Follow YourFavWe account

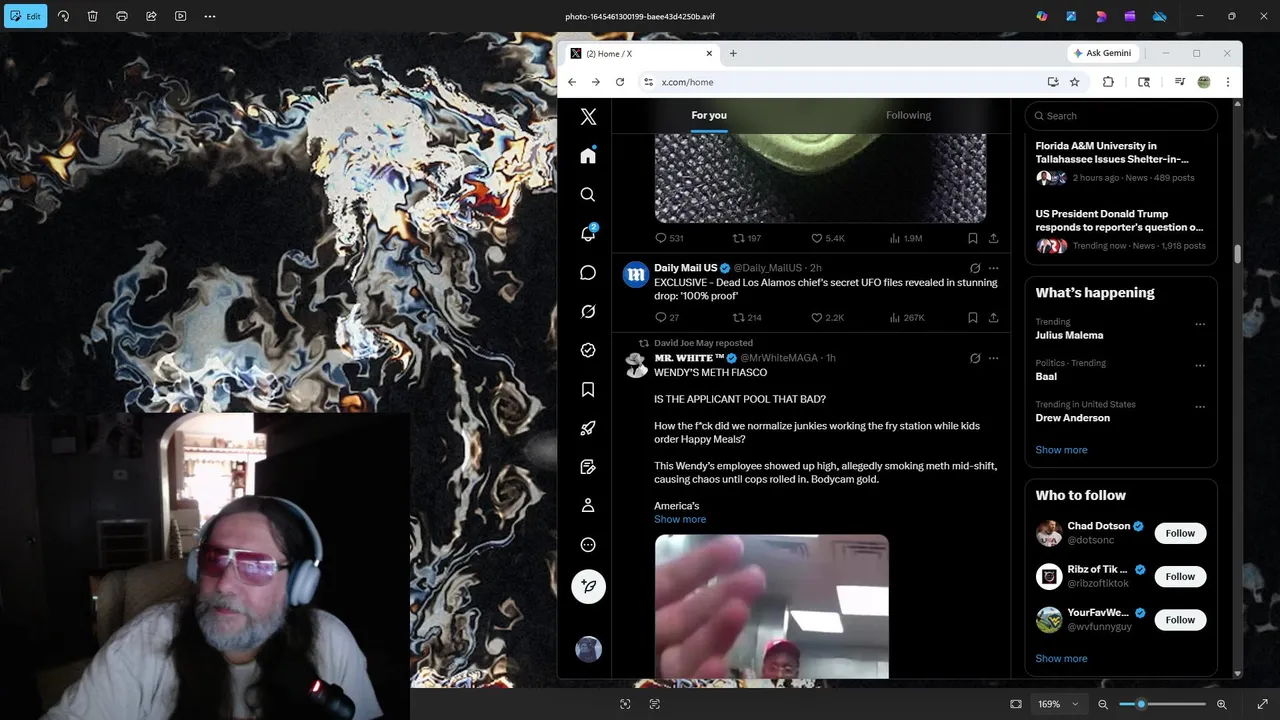[x=1180, y=620]
